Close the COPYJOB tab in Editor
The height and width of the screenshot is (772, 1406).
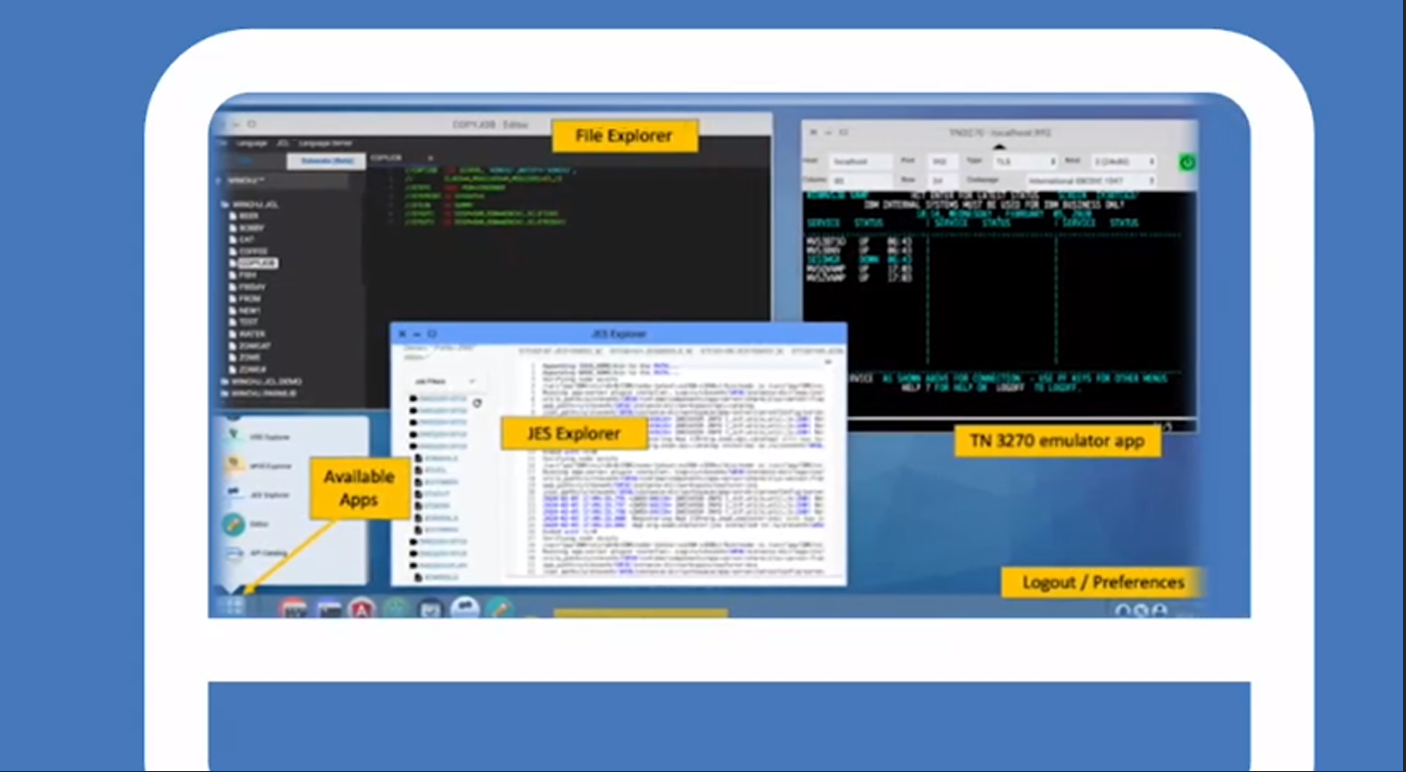(430, 158)
